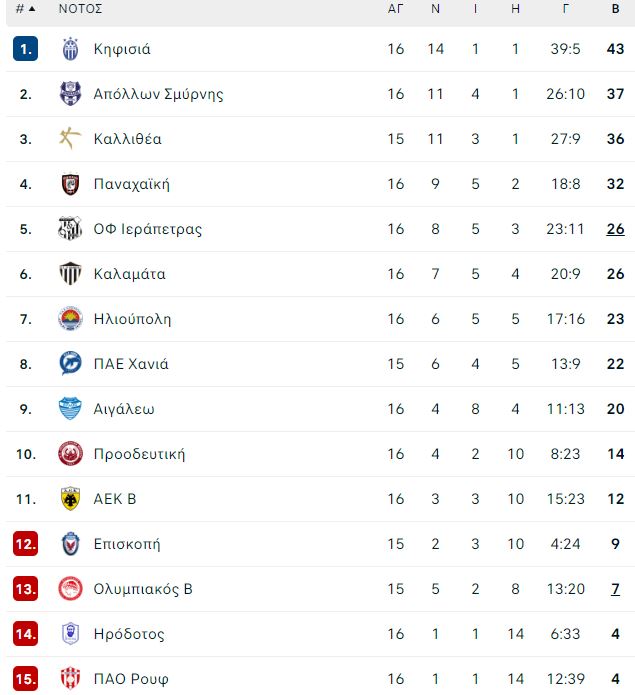Sort by the ΑΓ matches column header
The image size is (635, 695).
coord(395,9)
